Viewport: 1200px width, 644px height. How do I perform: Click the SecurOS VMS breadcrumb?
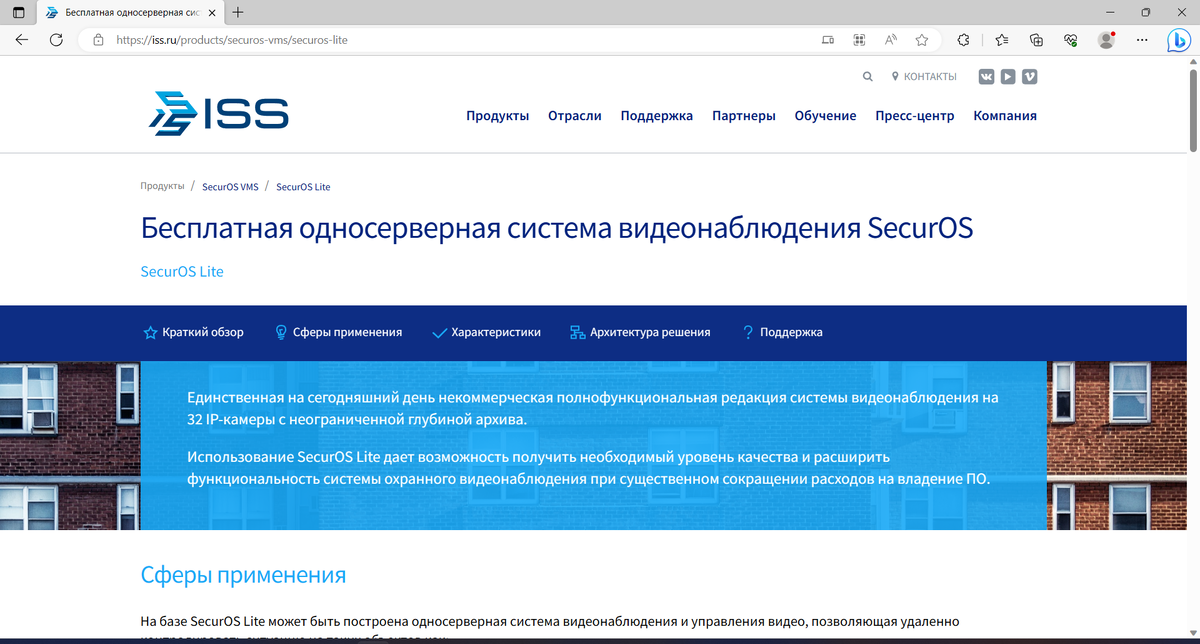[230, 187]
